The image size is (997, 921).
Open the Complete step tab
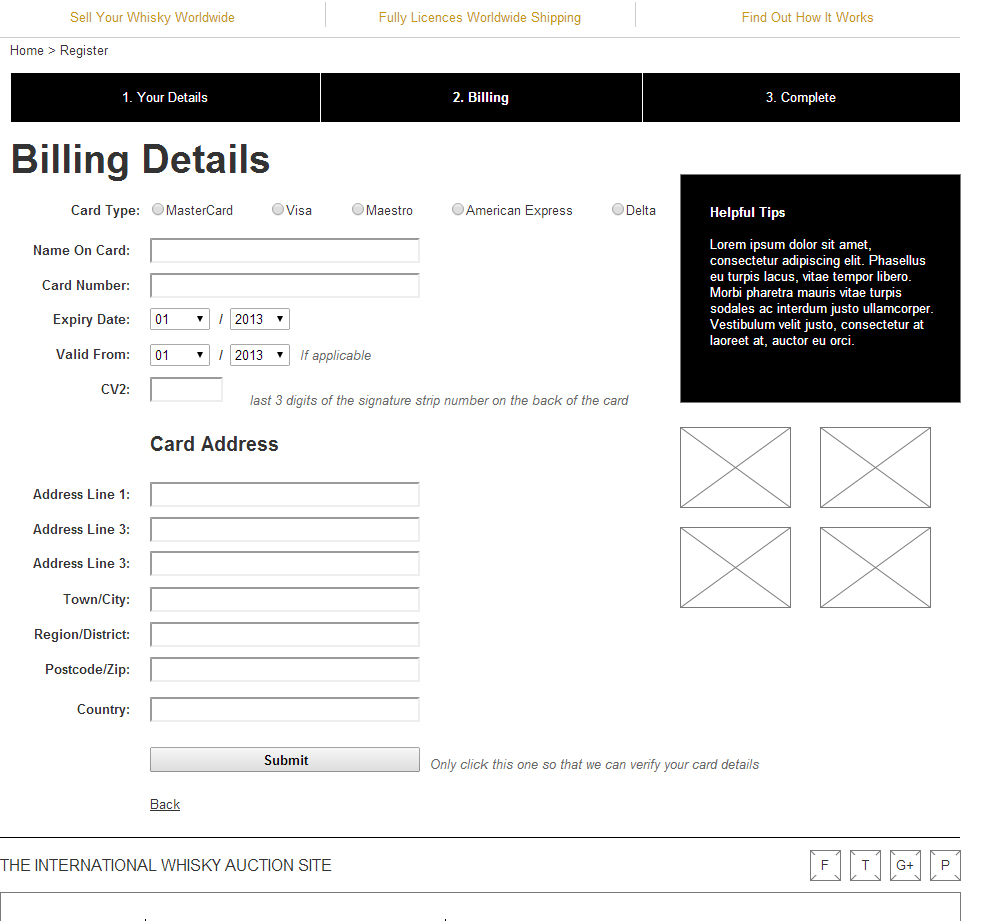[x=801, y=97]
